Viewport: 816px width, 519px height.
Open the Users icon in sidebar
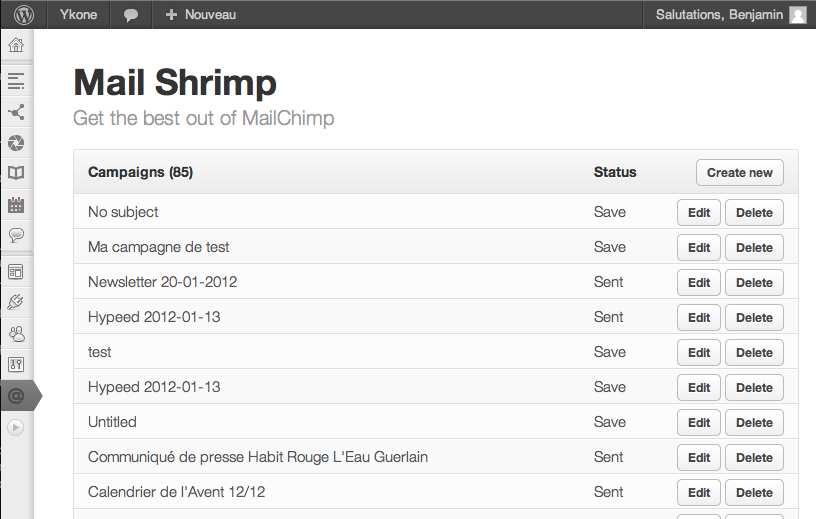point(16,334)
